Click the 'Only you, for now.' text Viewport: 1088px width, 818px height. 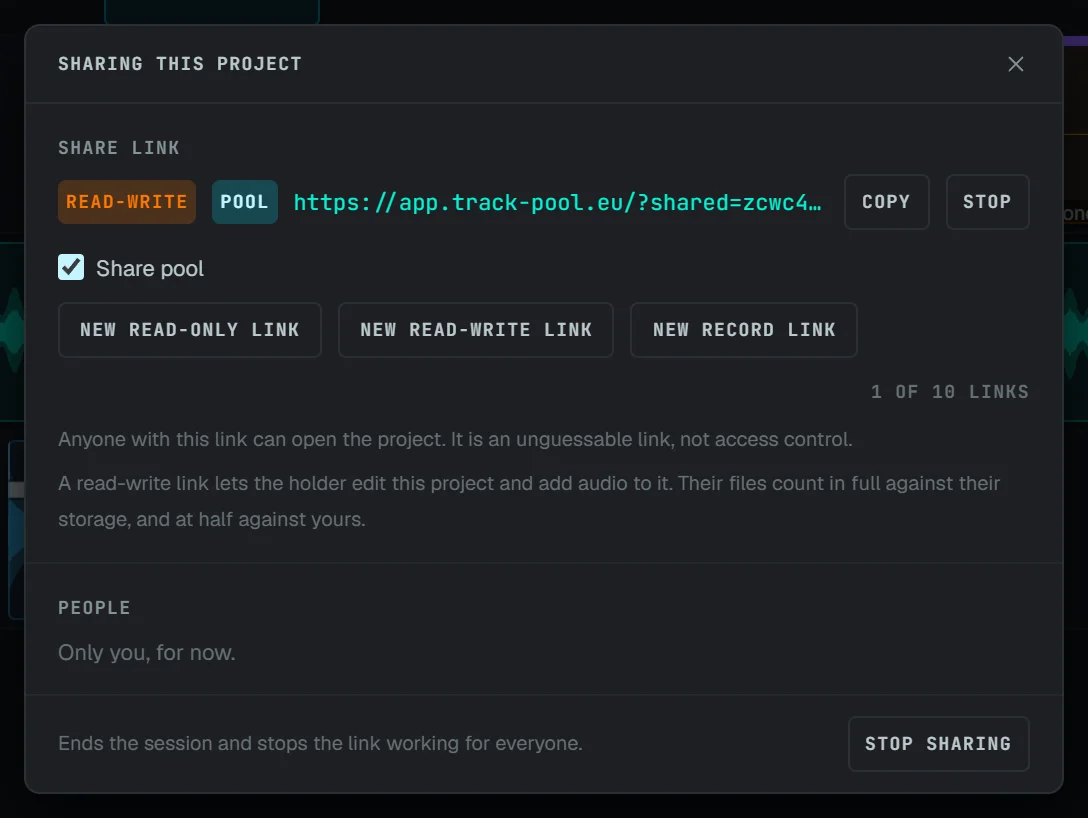coord(146,653)
